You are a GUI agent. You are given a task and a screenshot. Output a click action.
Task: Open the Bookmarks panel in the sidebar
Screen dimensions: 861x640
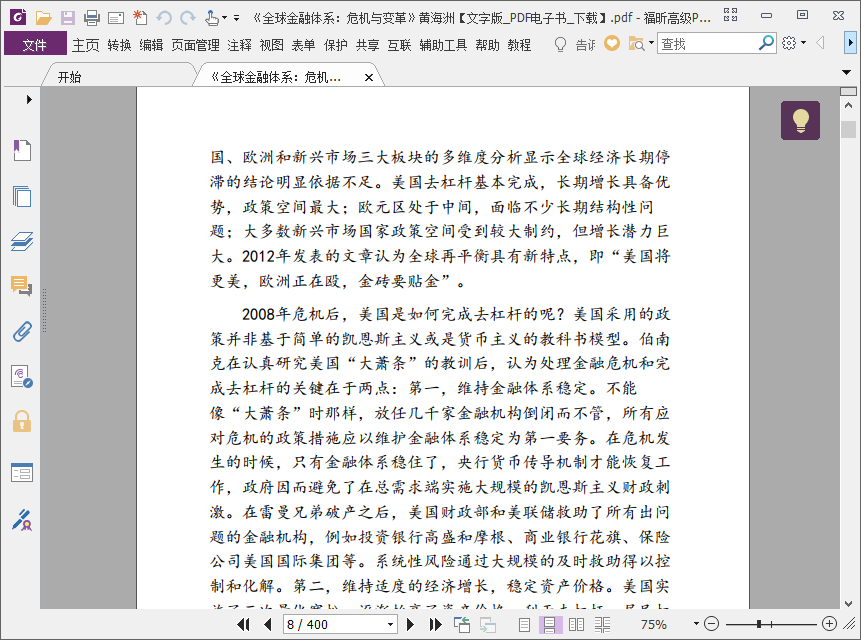tap(22, 150)
